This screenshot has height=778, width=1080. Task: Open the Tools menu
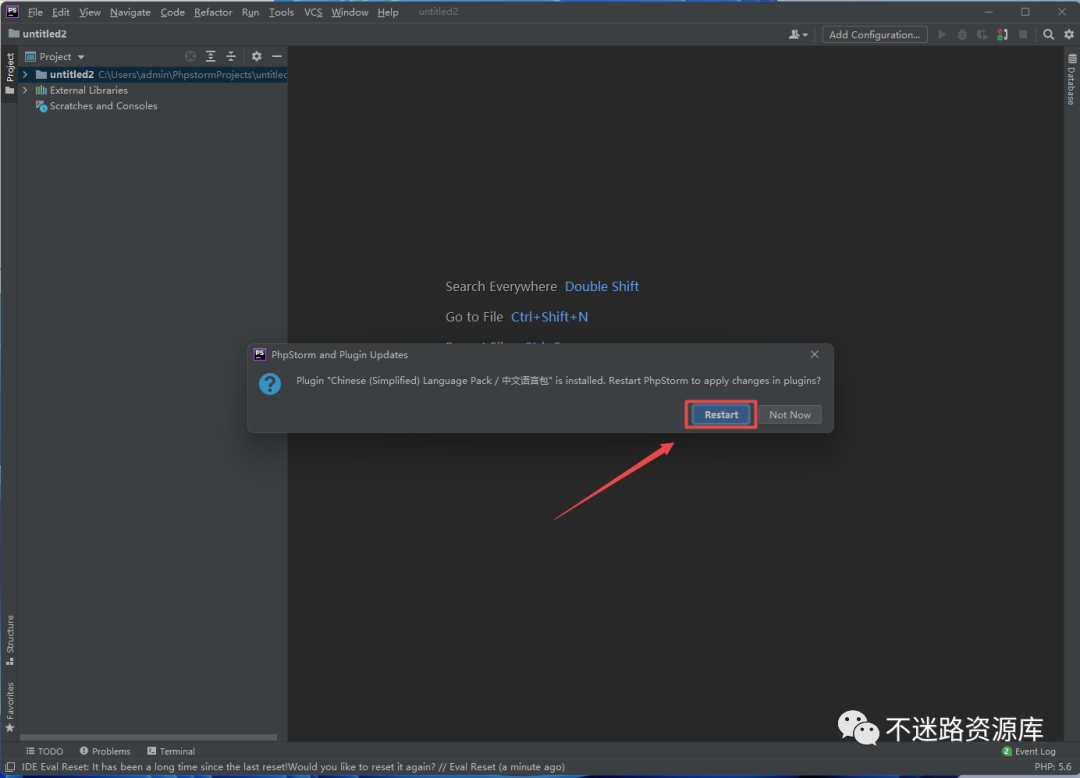coord(281,12)
